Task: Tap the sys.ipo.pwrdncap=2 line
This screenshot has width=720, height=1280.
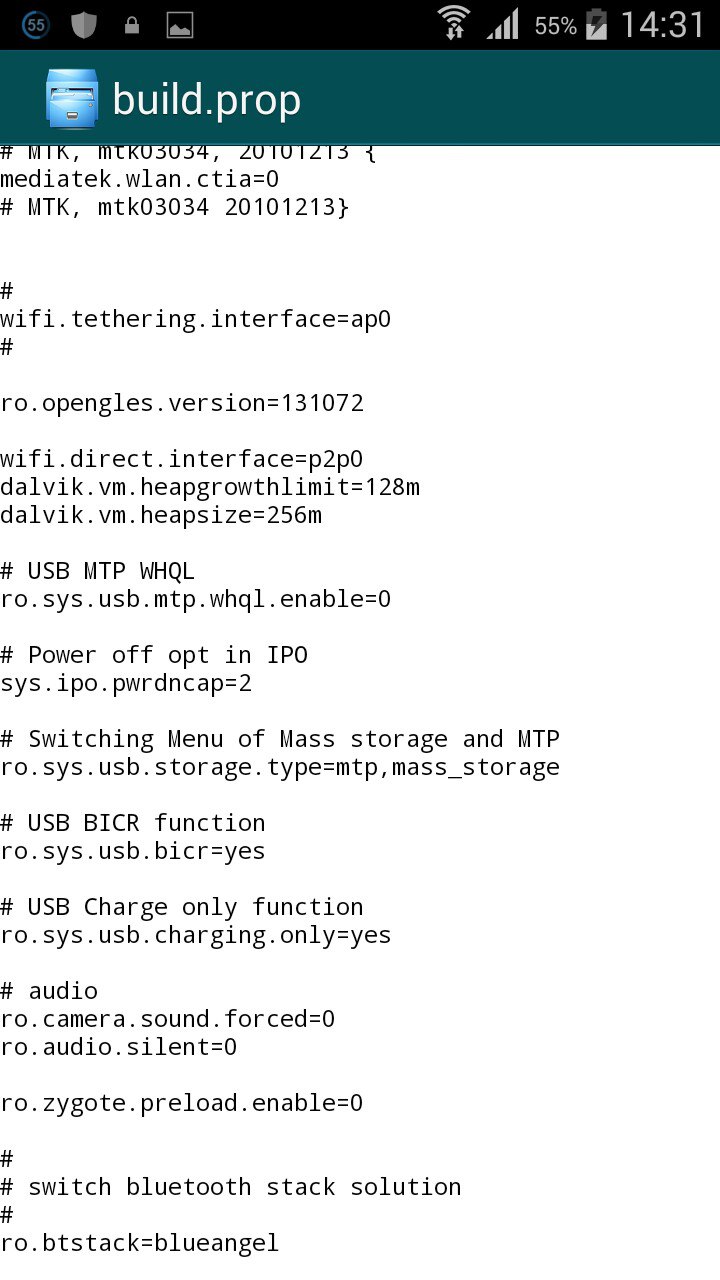Action: coord(126,683)
